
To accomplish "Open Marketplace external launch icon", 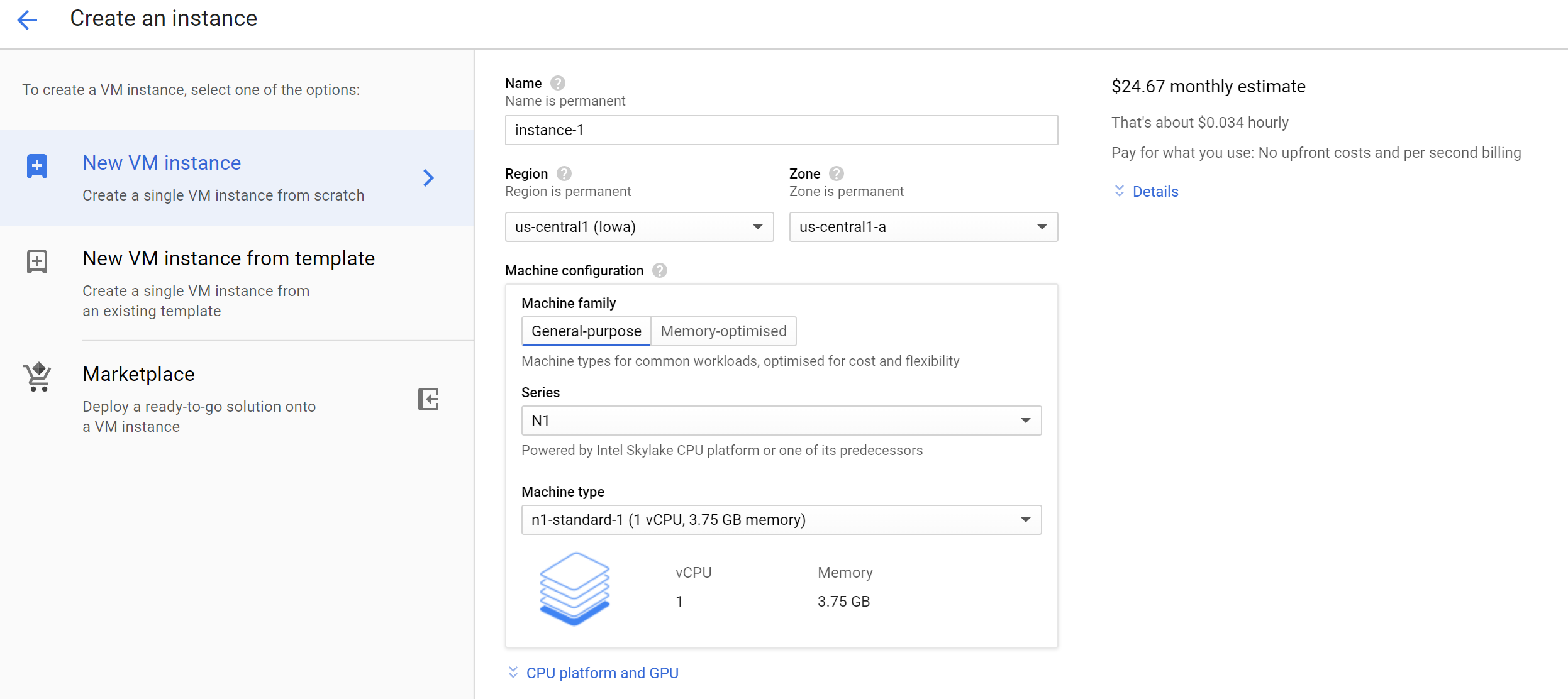I will click(x=428, y=399).
